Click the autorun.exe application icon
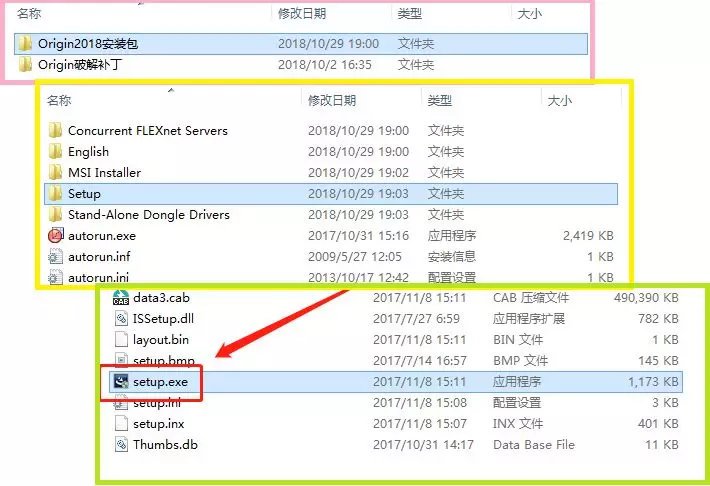710x486 pixels. point(55,236)
